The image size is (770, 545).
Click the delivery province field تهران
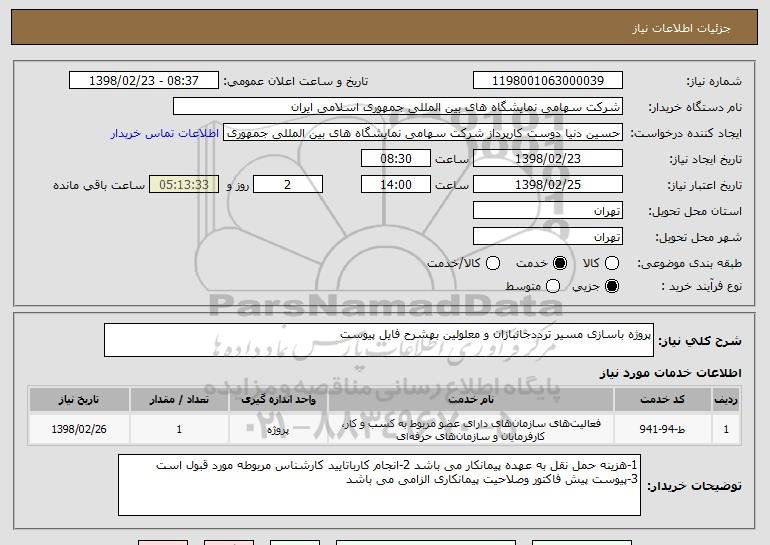click(548, 211)
